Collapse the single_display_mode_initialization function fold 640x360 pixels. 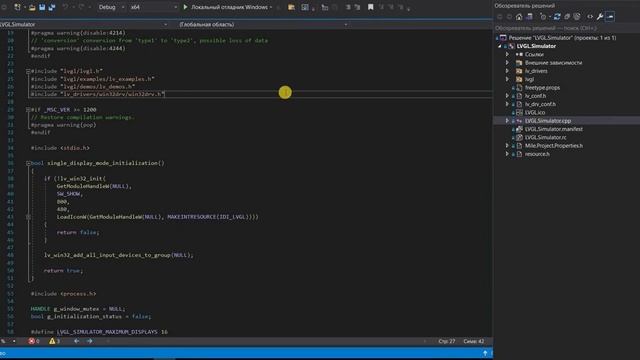[28, 163]
